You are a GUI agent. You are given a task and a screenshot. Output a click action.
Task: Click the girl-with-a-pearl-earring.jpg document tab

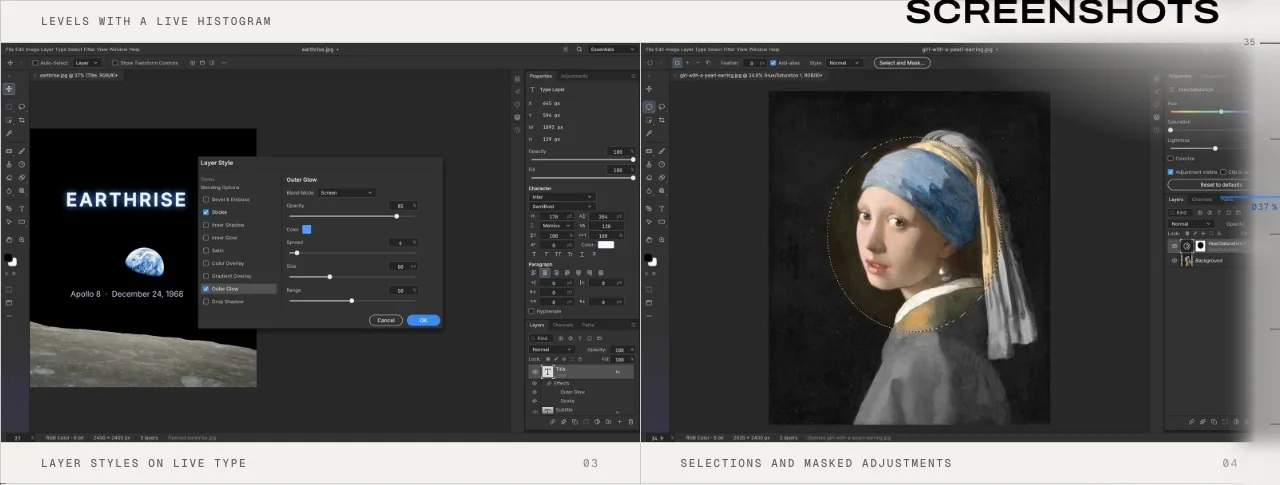pos(750,75)
